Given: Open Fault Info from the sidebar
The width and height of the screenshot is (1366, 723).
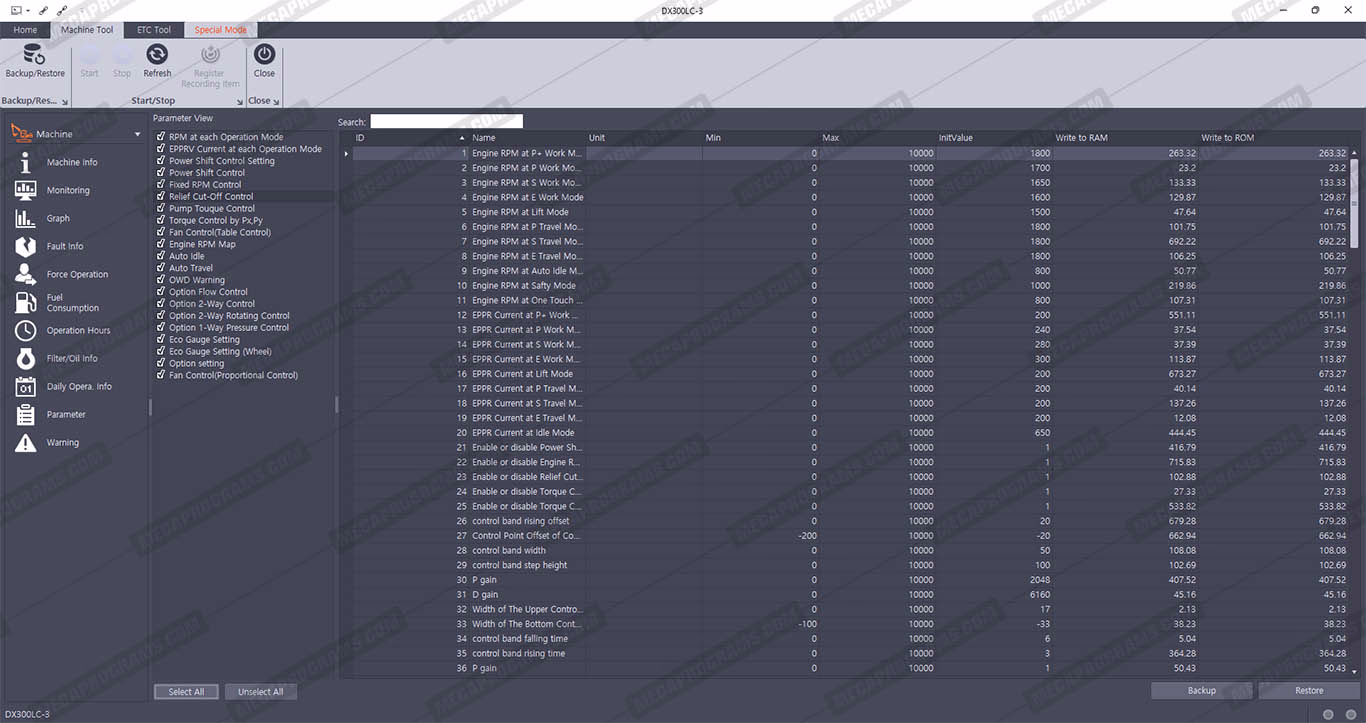Looking at the screenshot, I should [x=26, y=246].
